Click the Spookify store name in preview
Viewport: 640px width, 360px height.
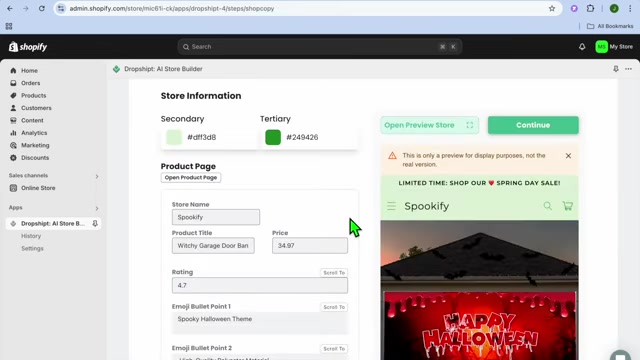pyautogui.click(x=427, y=206)
